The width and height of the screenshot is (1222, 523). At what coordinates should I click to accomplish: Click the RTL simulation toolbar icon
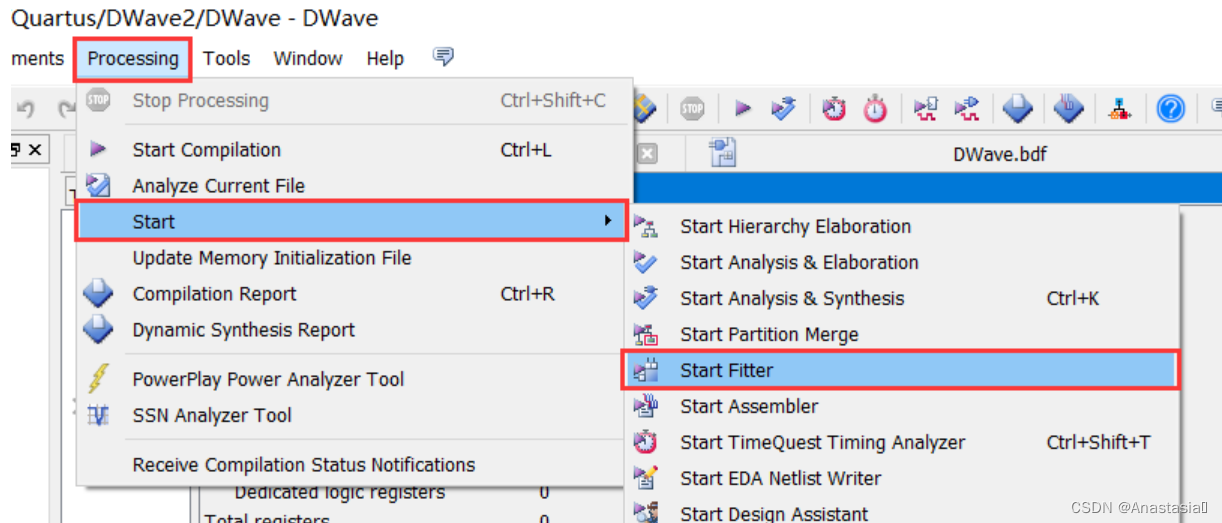coord(926,108)
